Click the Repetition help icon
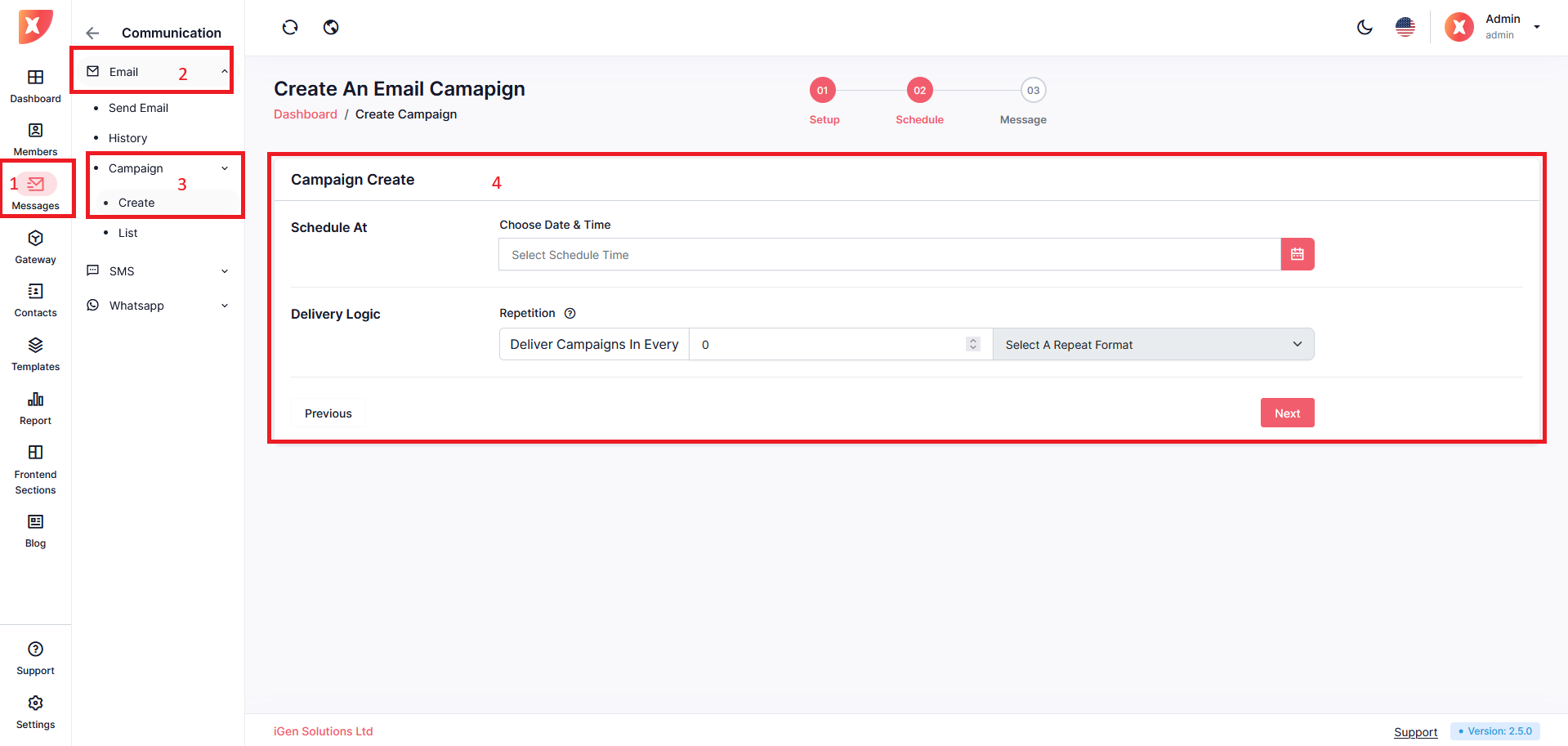Image resolution: width=1568 pixels, height=746 pixels. [x=570, y=313]
